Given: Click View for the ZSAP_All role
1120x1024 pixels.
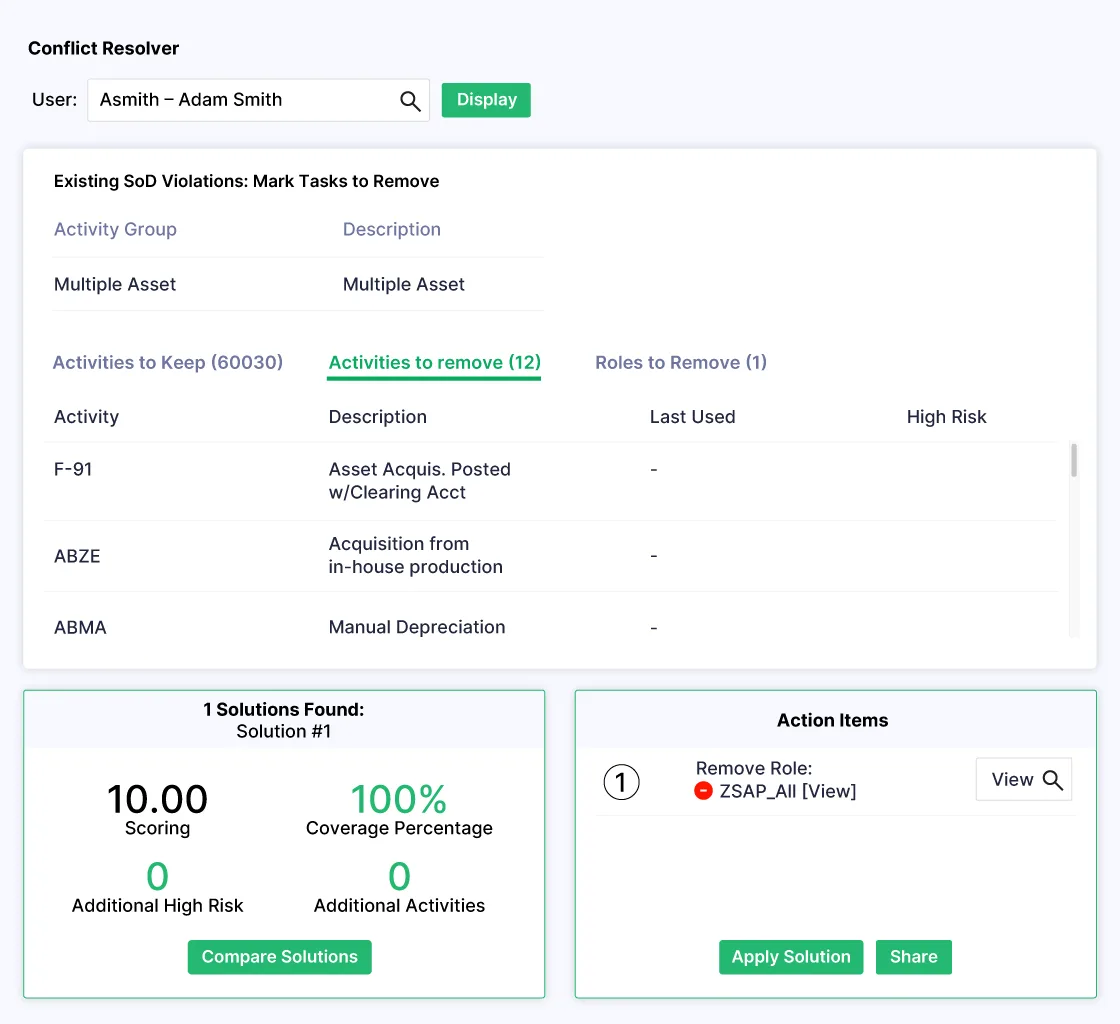Looking at the screenshot, I should (1023, 779).
